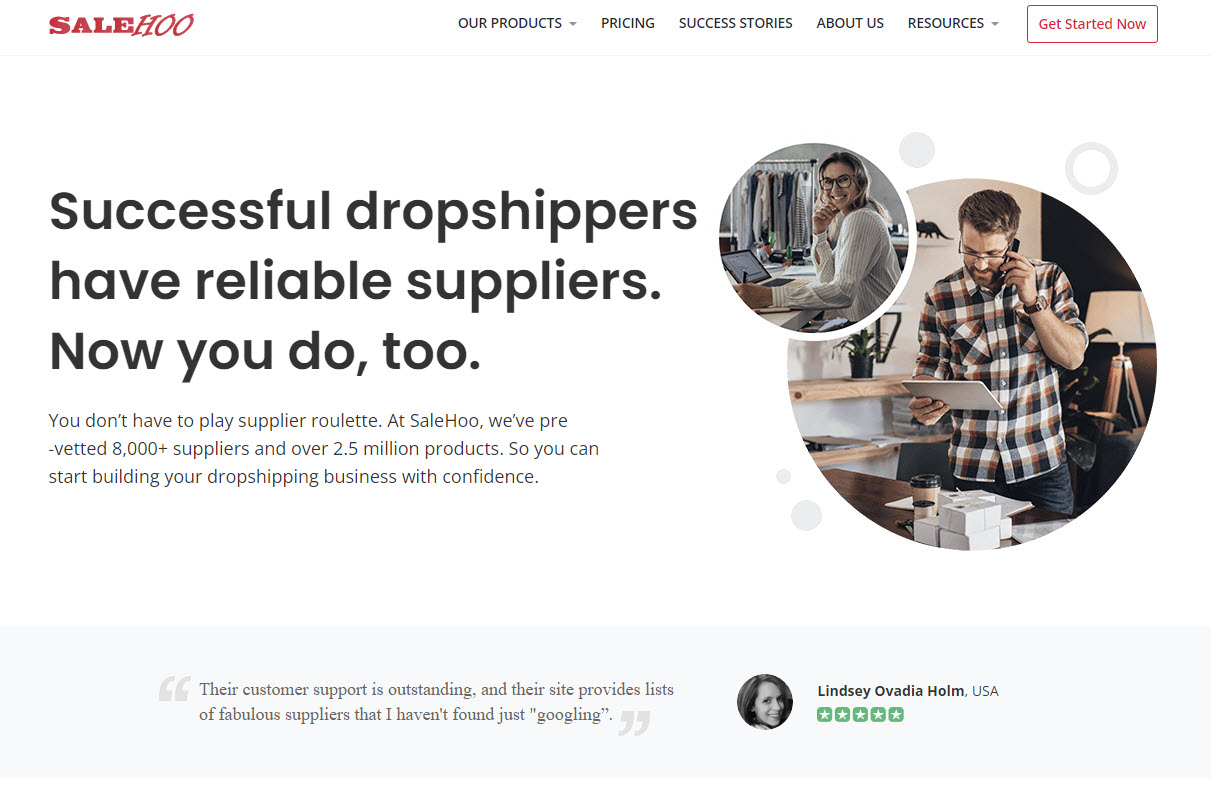This screenshot has width=1211, height=791.
Task: Click the gray ring decoration icon
Action: click(1091, 168)
